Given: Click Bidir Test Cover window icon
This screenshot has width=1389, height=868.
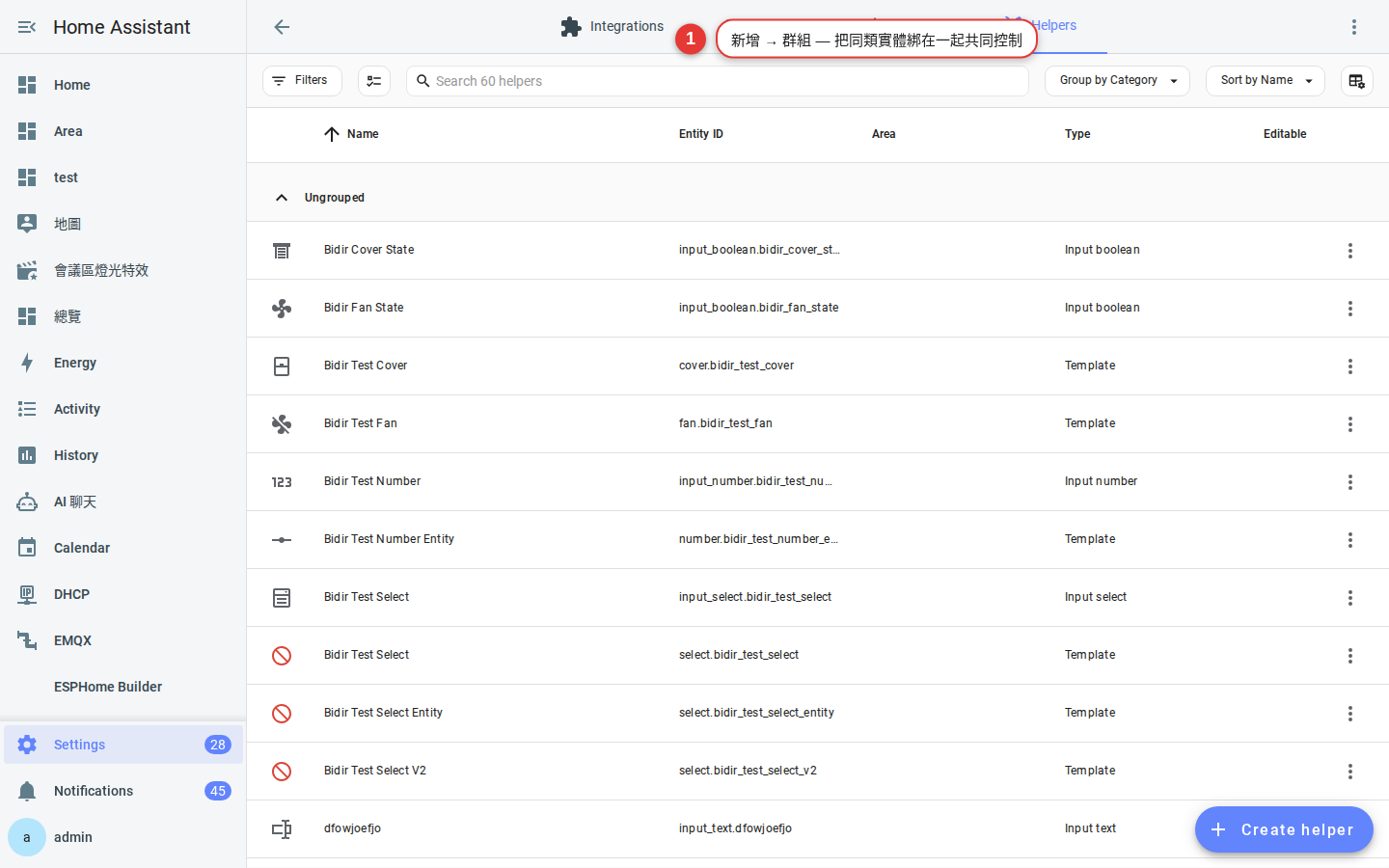Looking at the screenshot, I should pos(282,366).
